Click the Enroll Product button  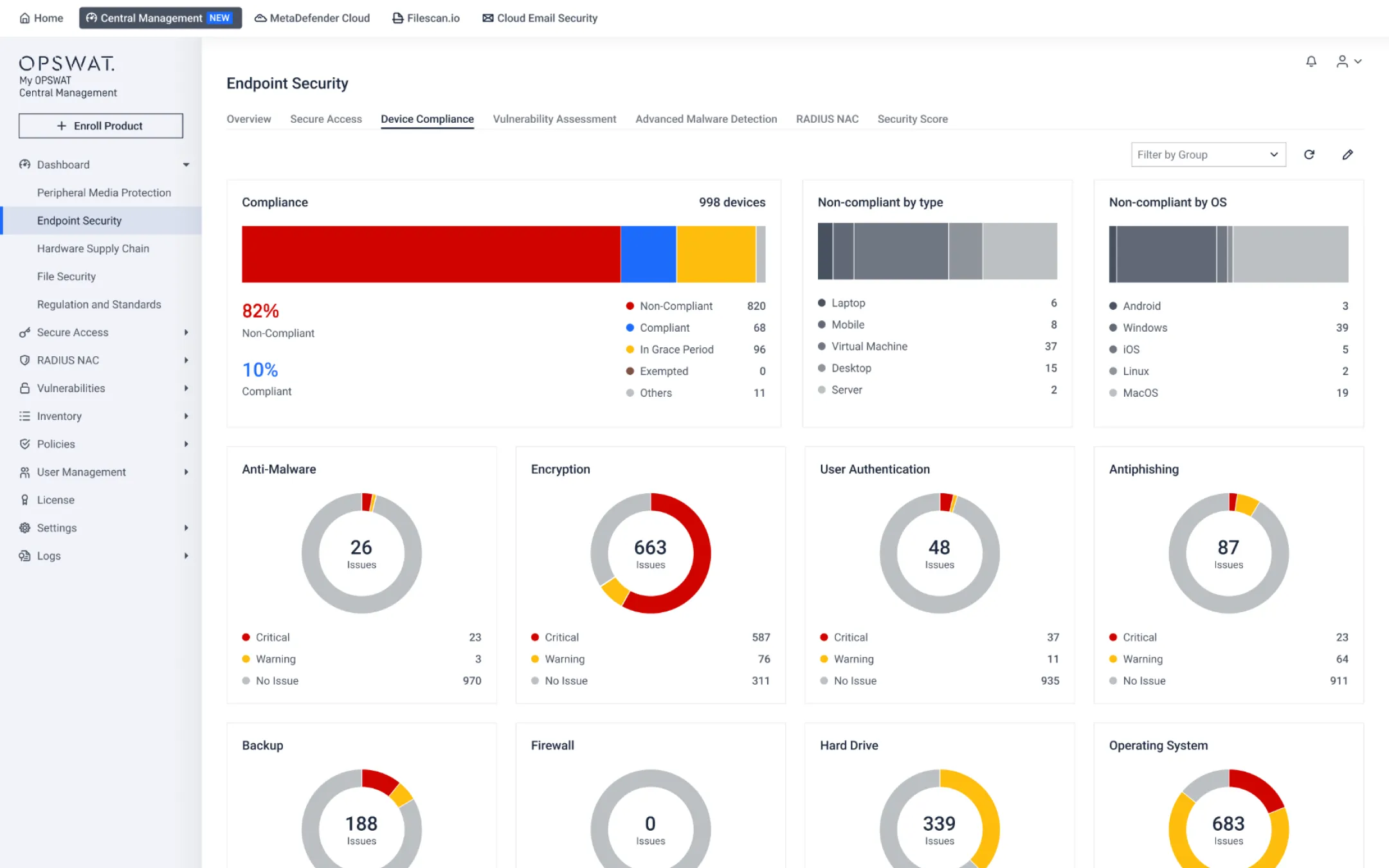(101, 126)
